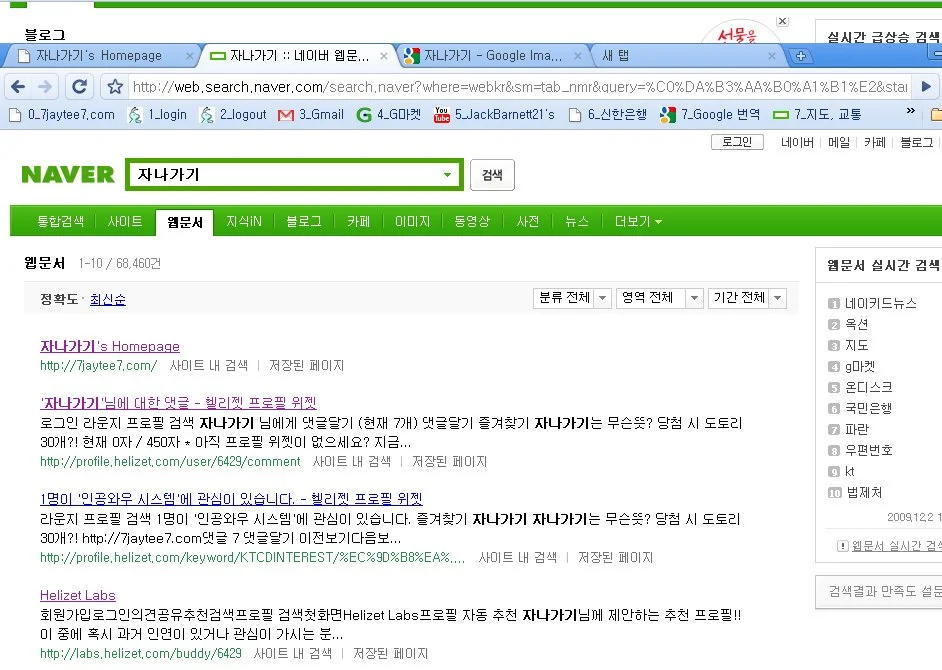This screenshot has height=670, width=942.
Task: Select the 이미지 search tab
Action: pyautogui.click(x=412, y=222)
